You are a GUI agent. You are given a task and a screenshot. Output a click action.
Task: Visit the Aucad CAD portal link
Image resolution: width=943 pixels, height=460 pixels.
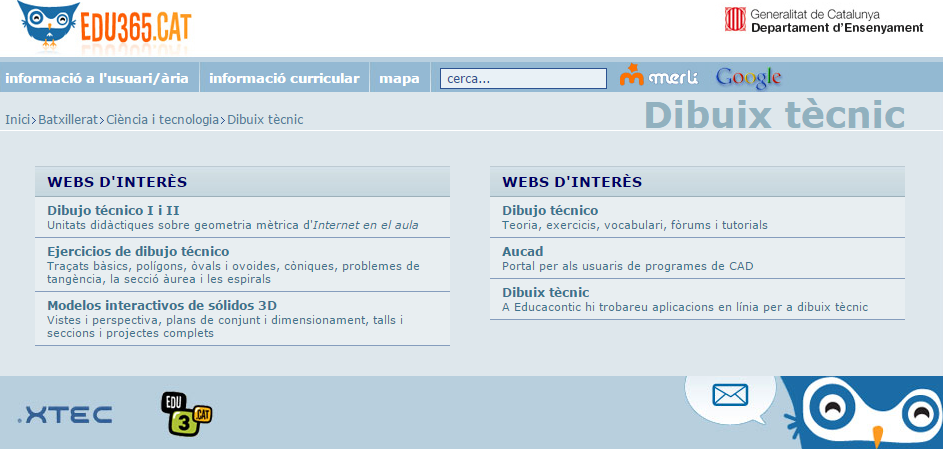522,251
